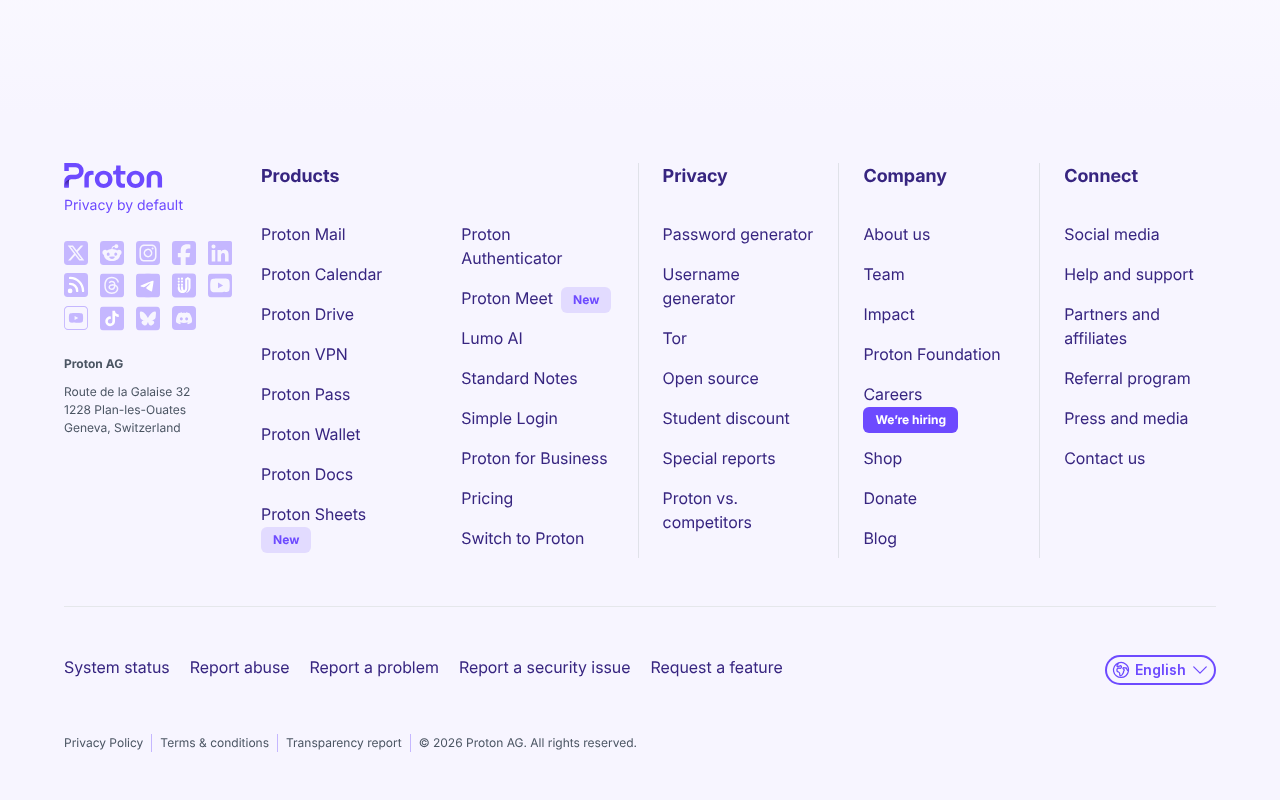
Task: Open the Proton Mail link
Action: pos(303,234)
